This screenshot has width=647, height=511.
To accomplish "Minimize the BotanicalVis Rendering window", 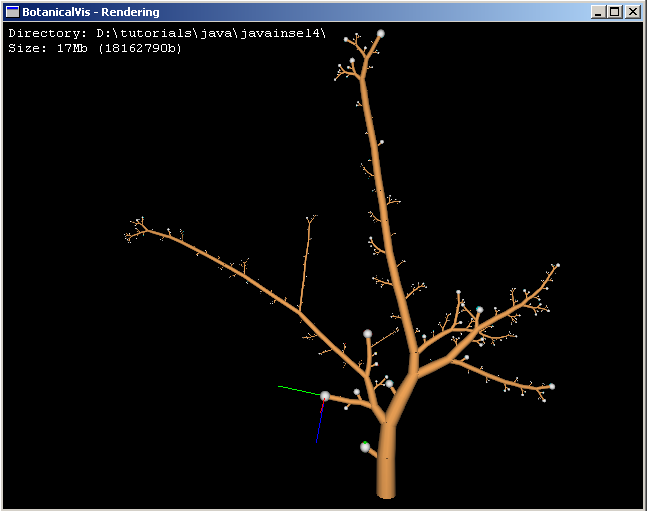I will (598, 12).
